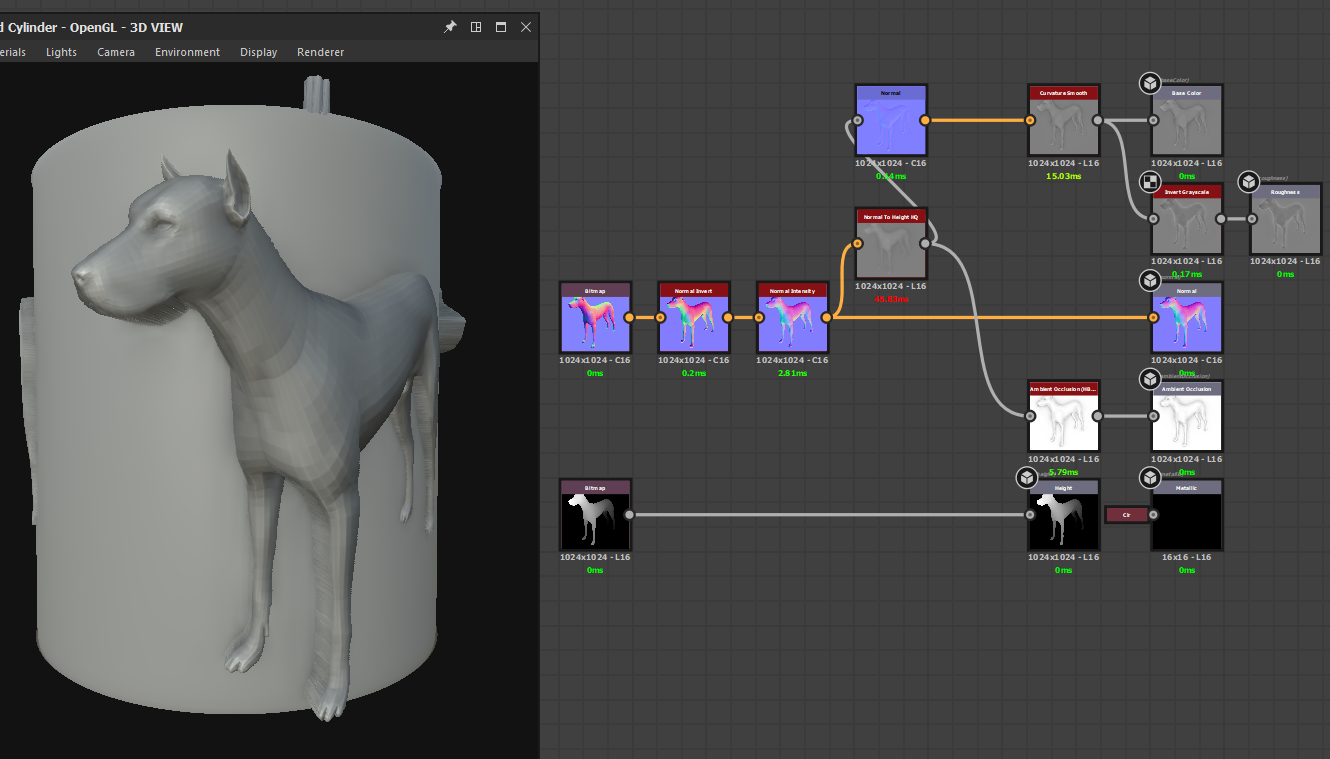Viewport: 1330px width, 759px height.
Task: Select the black-and-white Bitmap height node
Action: (x=595, y=520)
